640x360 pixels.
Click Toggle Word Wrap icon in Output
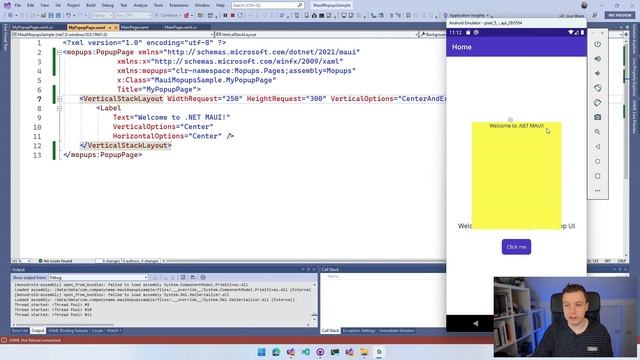click(x=192, y=278)
